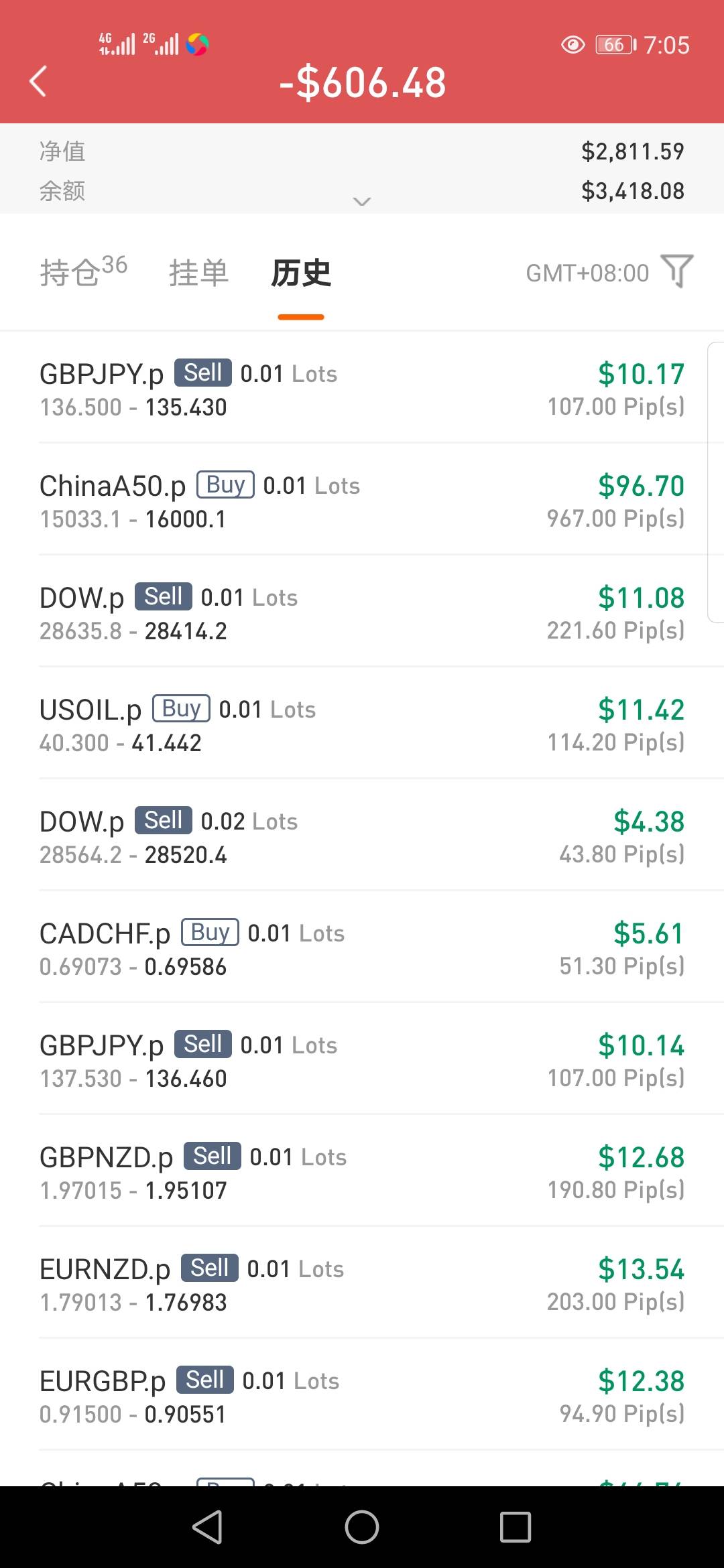Tap the colorful app notification icon
Image resolution: width=724 pixels, height=1568 pixels.
pyautogui.click(x=197, y=45)
